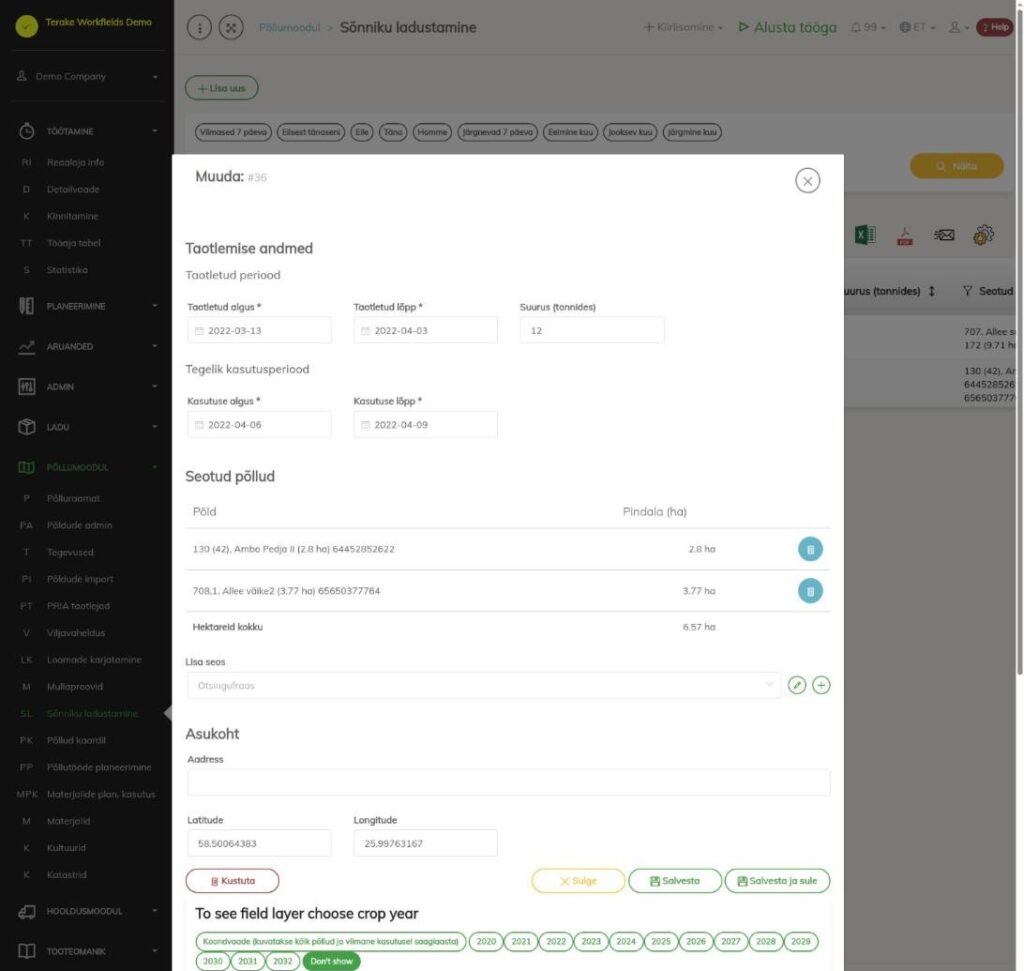This screenshot has height=971, width=1024.
Task: Expand the Admin sidebar section
Action: pos(88,387)
